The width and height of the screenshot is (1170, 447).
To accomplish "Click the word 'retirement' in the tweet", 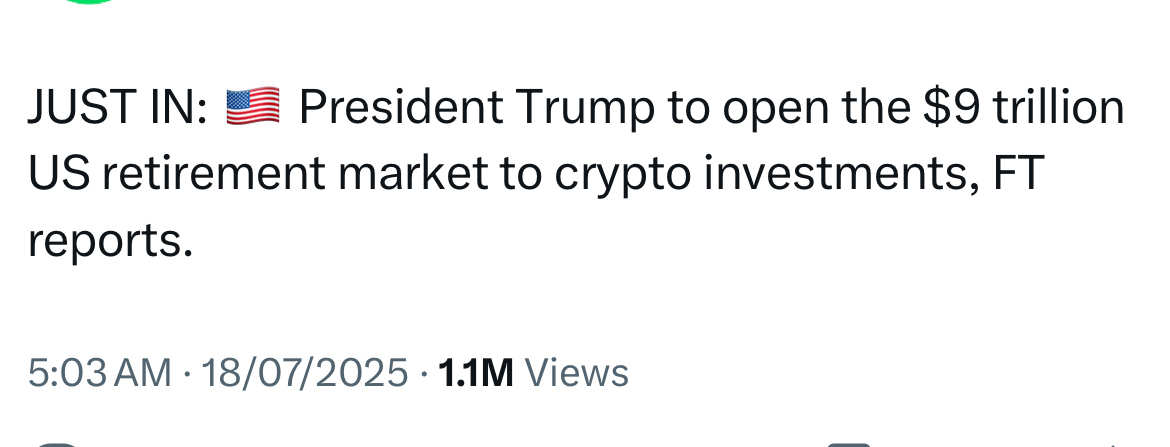I will click(213, 174).
